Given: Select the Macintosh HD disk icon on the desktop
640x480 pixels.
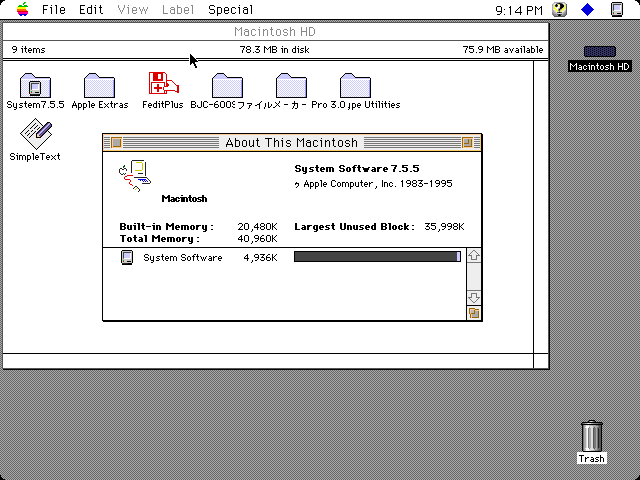Looking at the screenshot, I should point(600,51).
